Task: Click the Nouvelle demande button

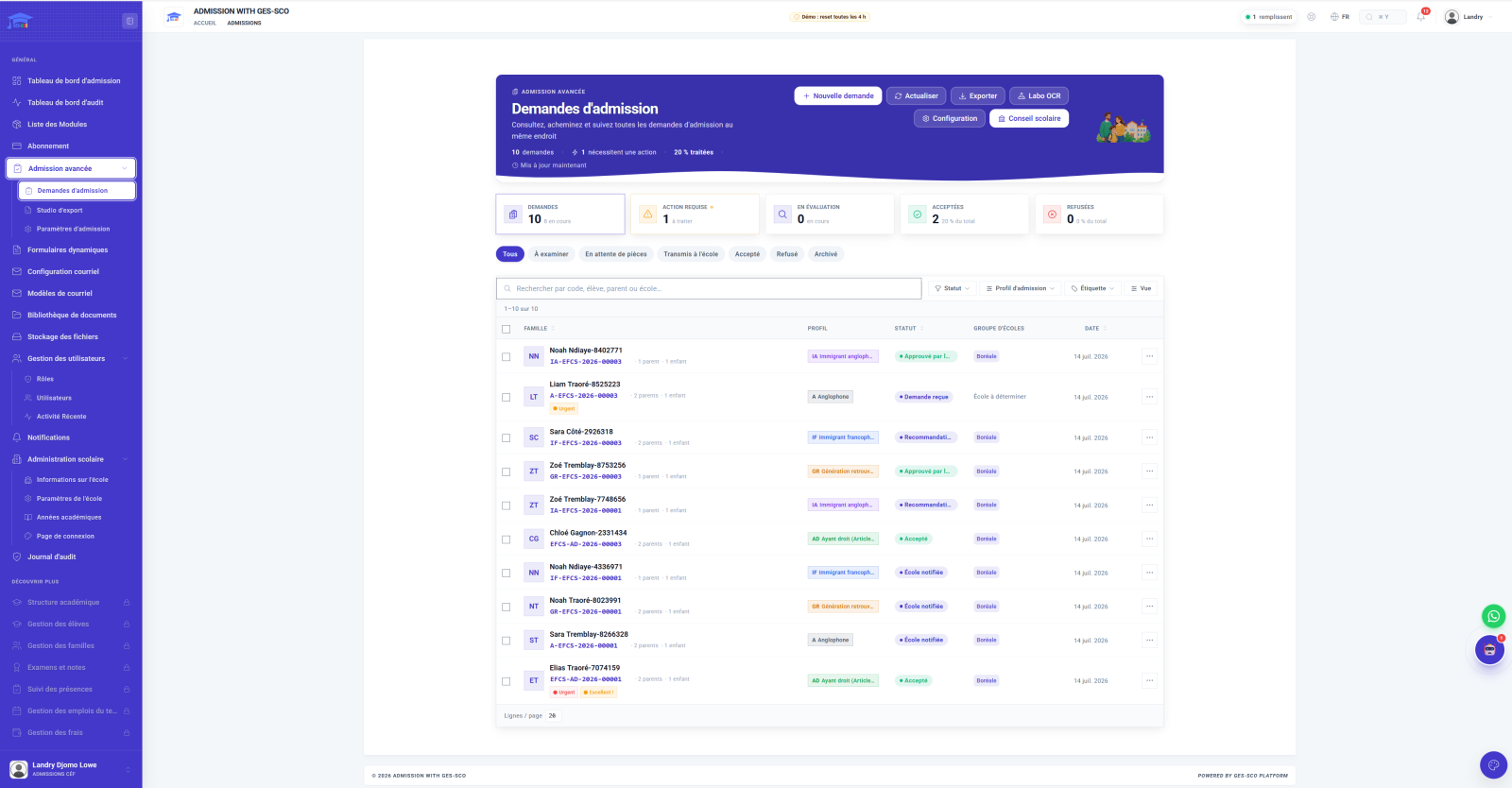Action: 838,95
